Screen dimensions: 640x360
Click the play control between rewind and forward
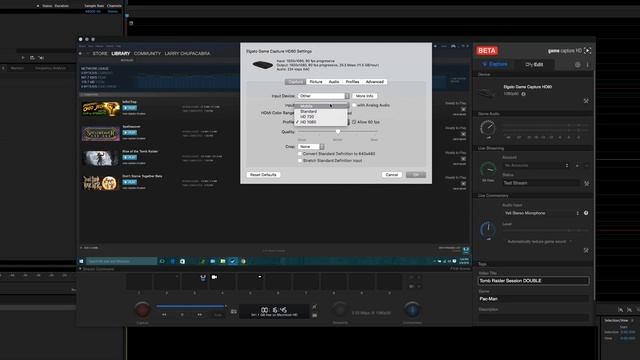tap(182, 315)
